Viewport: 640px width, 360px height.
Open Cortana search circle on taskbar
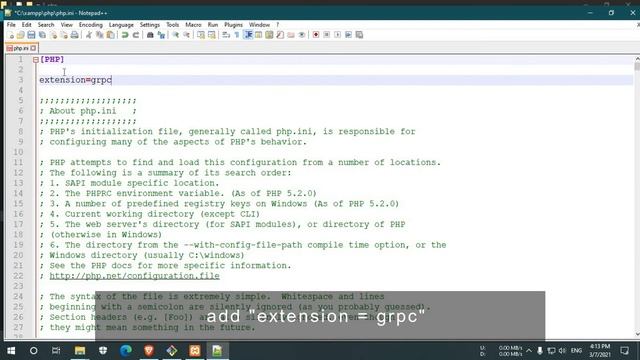point(33,351)
